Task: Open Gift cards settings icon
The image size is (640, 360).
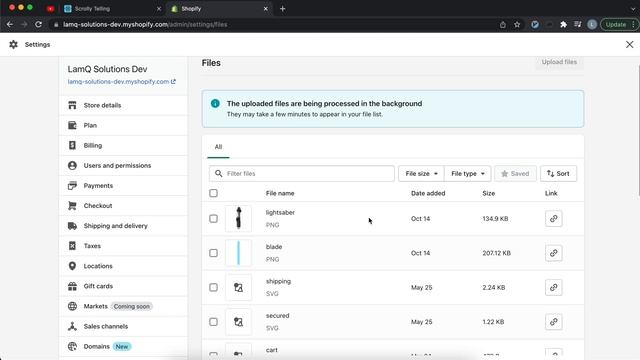Action: 72,286
